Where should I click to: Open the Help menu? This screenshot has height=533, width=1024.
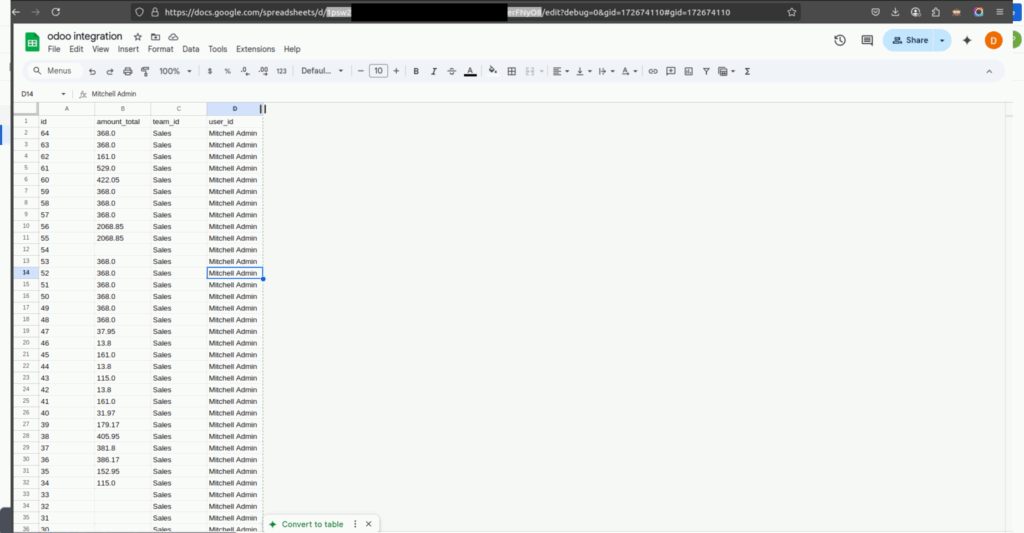click(292, 49)
